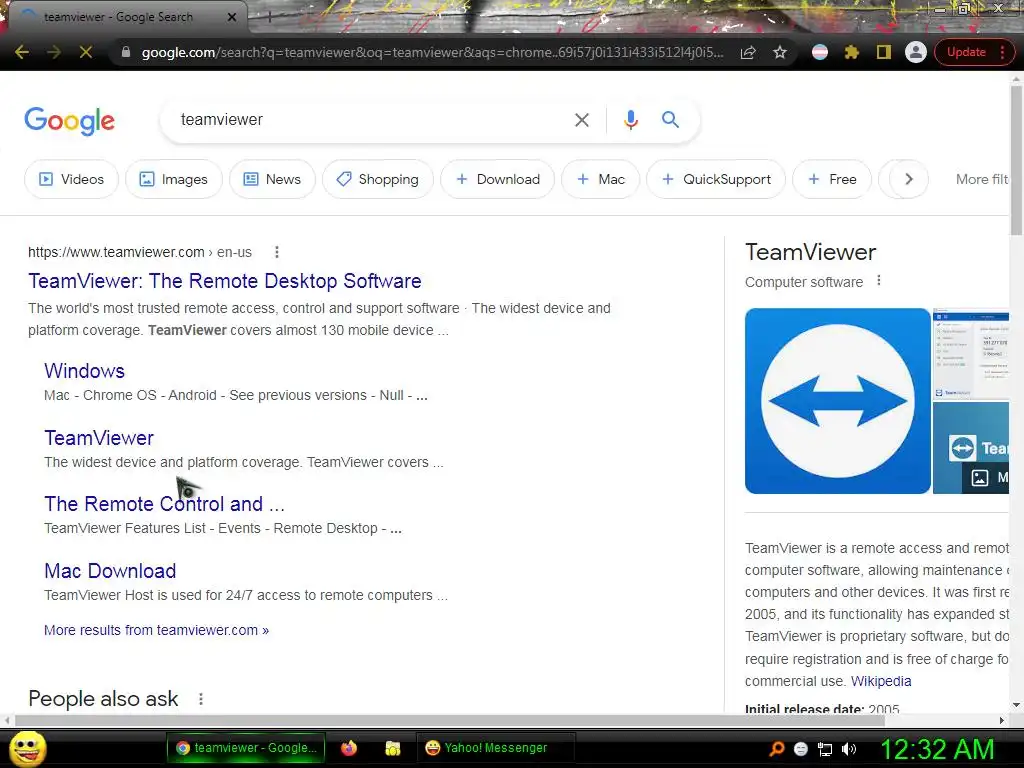Viewport: 1024px width, 768px height.
Task: Add the Download filter chip
Action: 498,179
